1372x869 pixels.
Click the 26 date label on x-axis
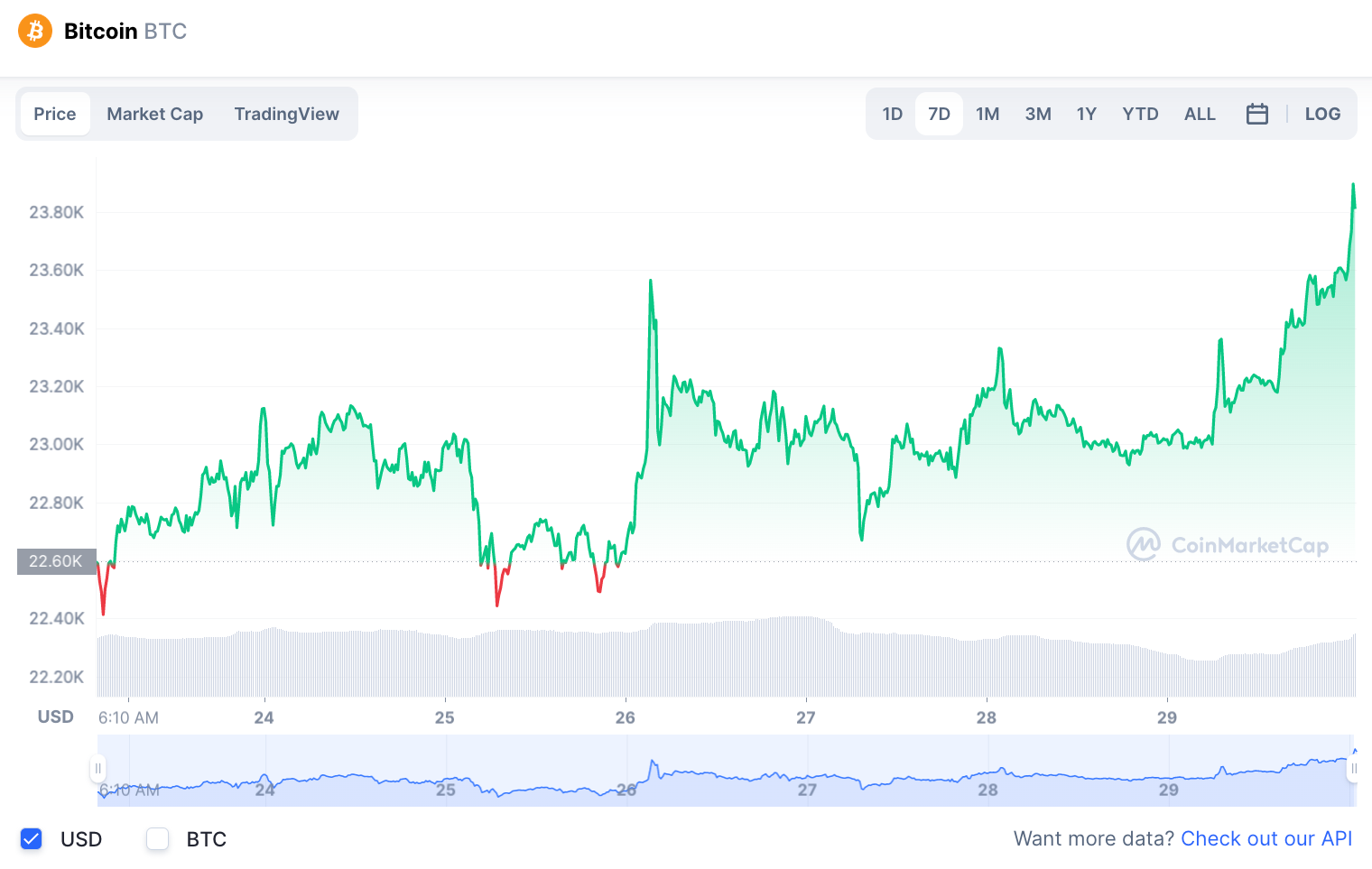click(x=626, y=717)
